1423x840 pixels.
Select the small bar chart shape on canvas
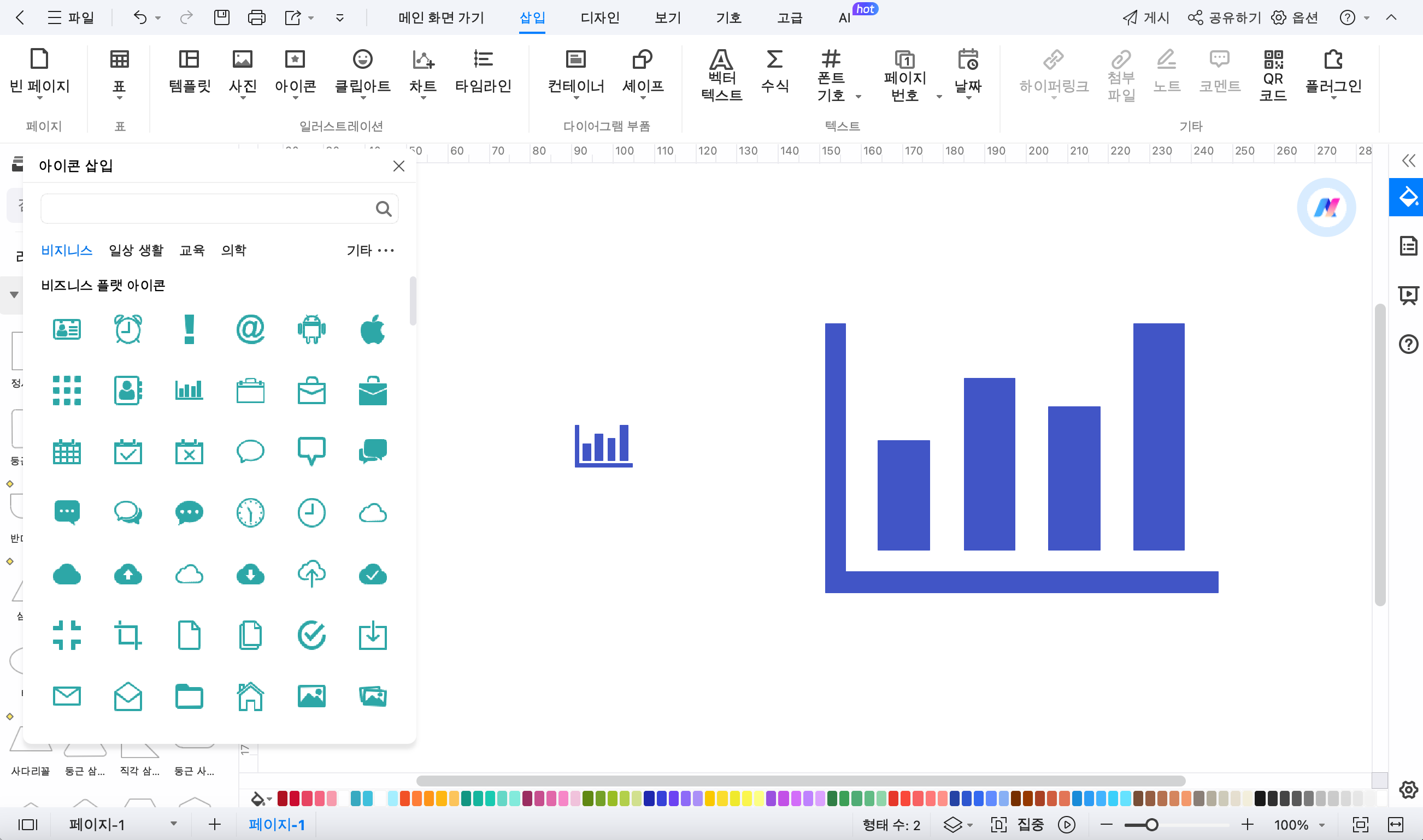[603, 446]
